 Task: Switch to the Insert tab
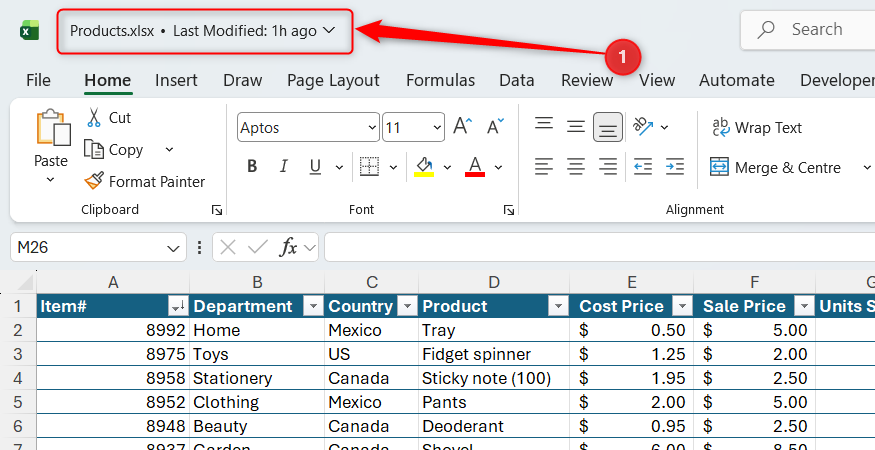point(176,80)
